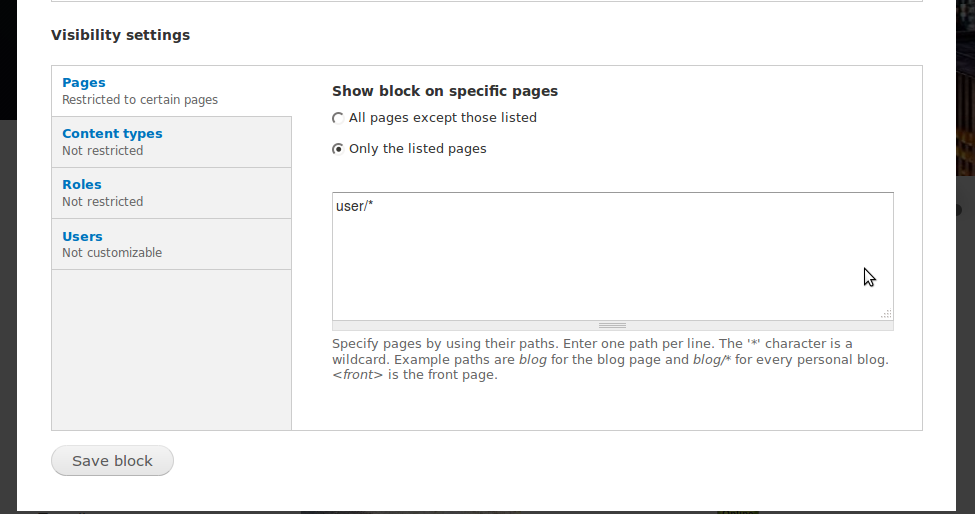Choose the 'Only the listed pages' radio

pyautogui.click(x=338, y=149)
